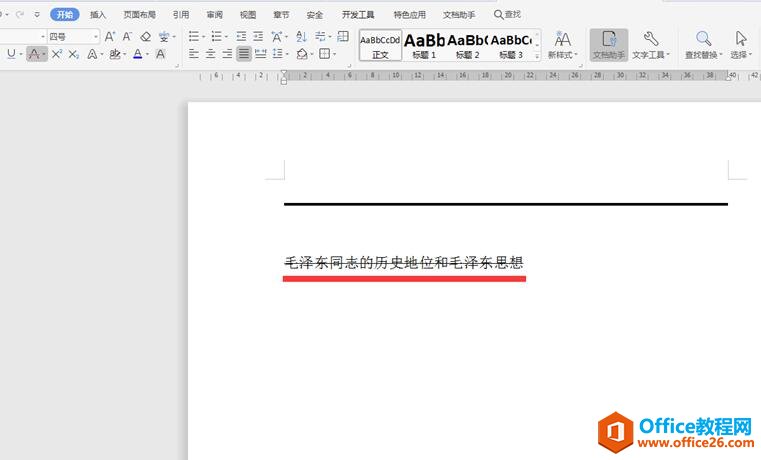Image resolution: width=761 pixels, height=460 pixels.
Task: Expand line spacing dropdown arrow
Action: coord(287,54)
